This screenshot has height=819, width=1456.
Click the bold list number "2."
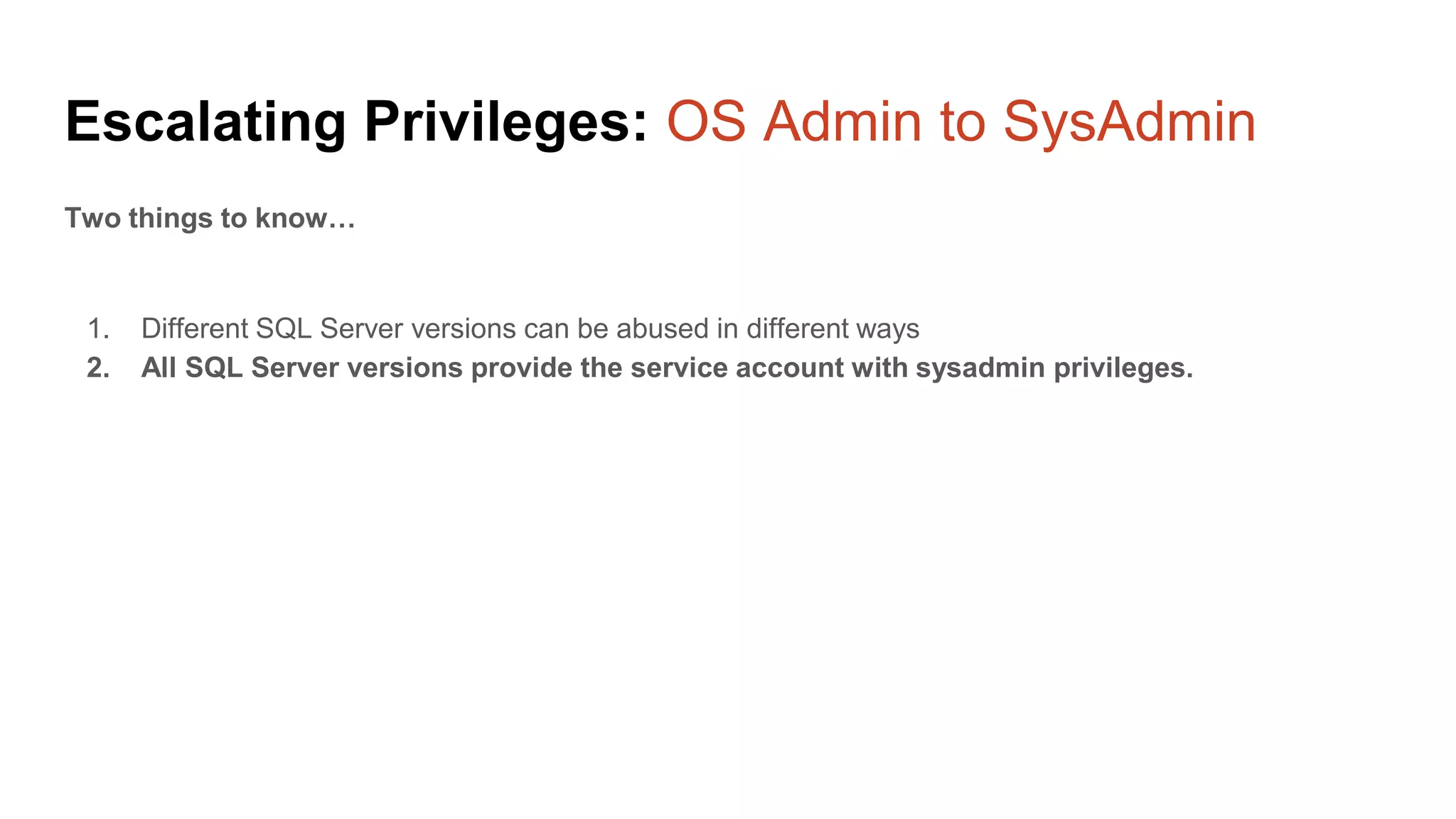98,368
